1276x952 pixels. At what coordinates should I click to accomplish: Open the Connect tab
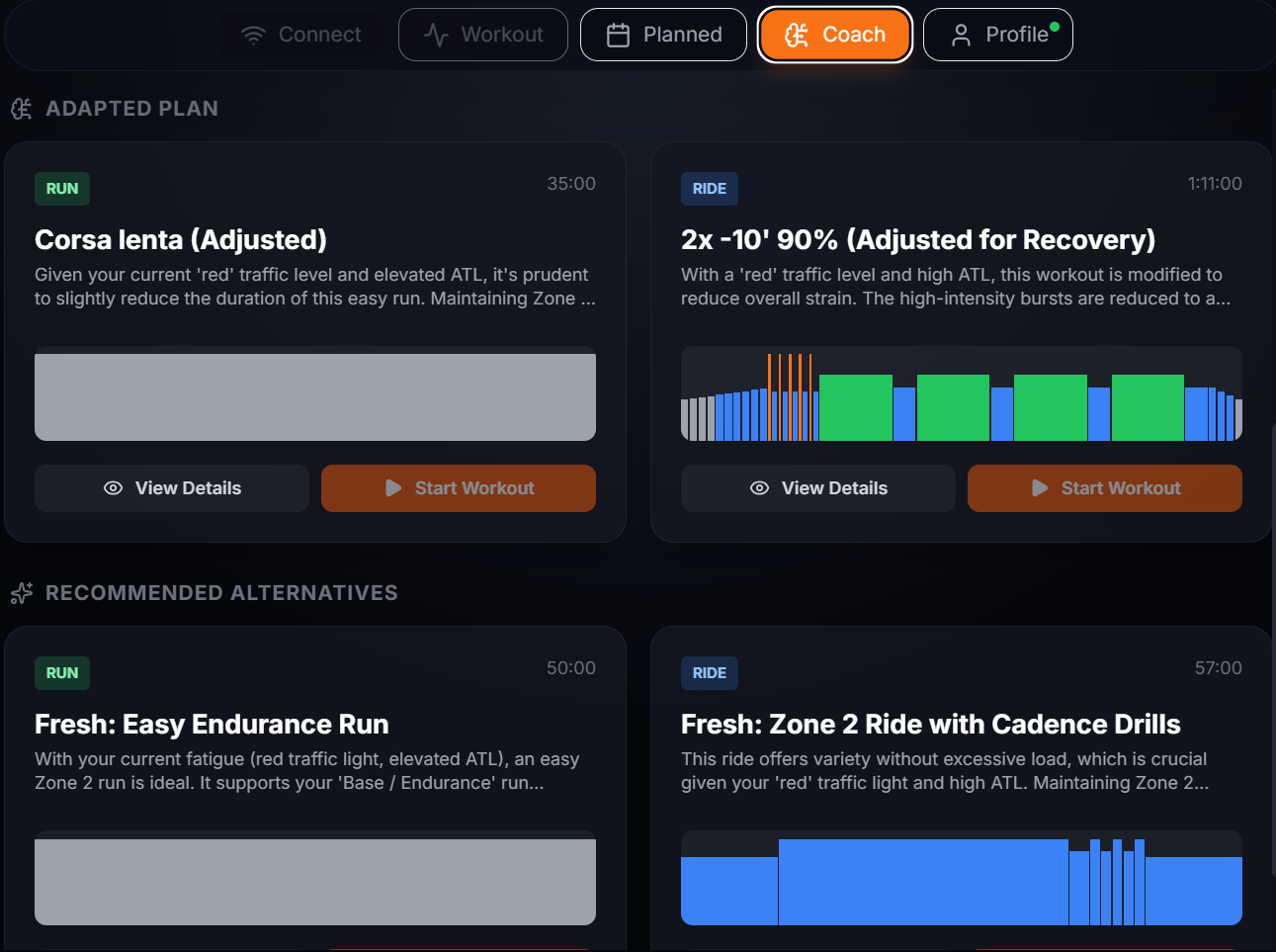300,34
